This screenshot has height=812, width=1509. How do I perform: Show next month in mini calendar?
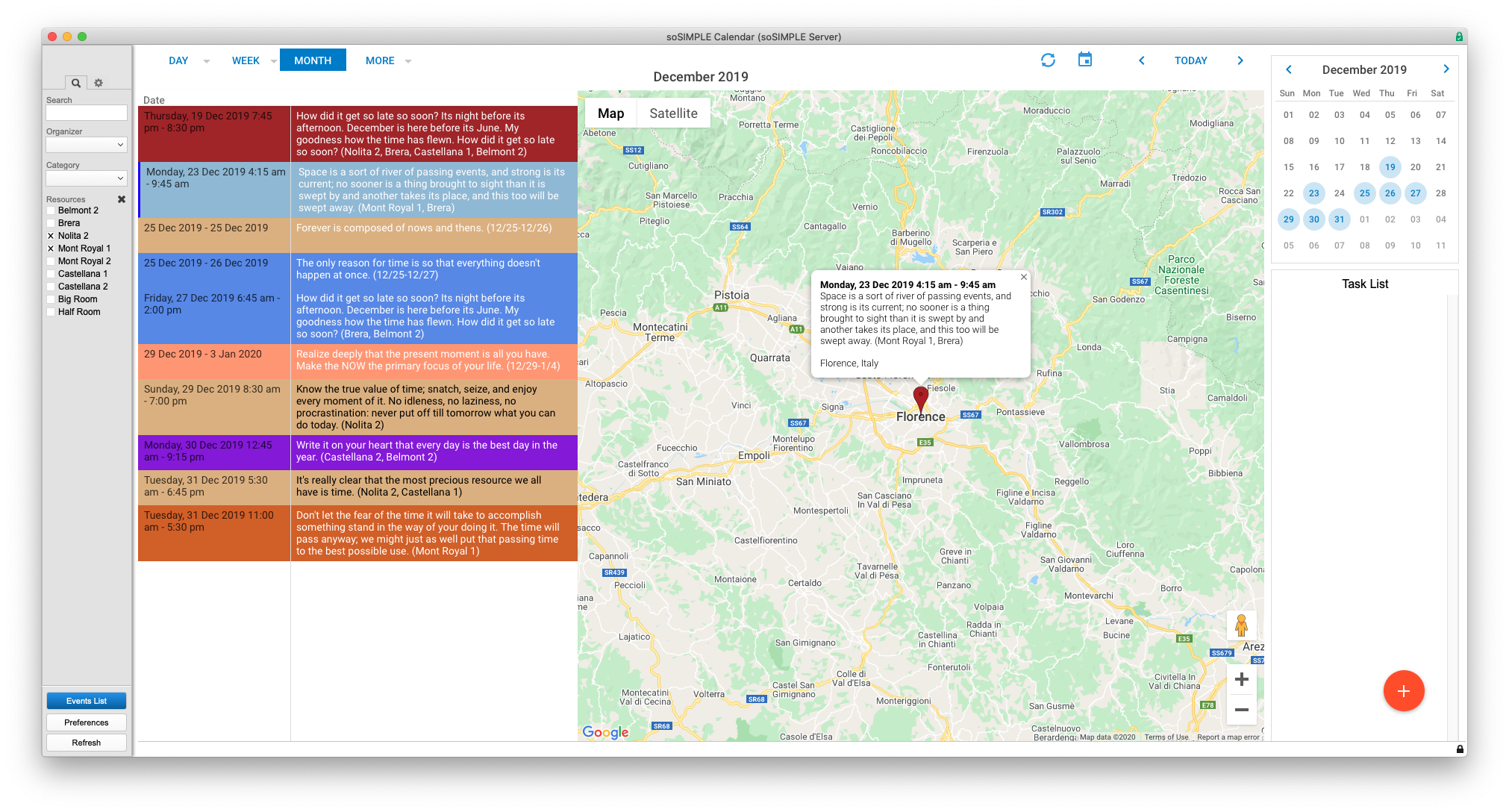coord(1446,69)
